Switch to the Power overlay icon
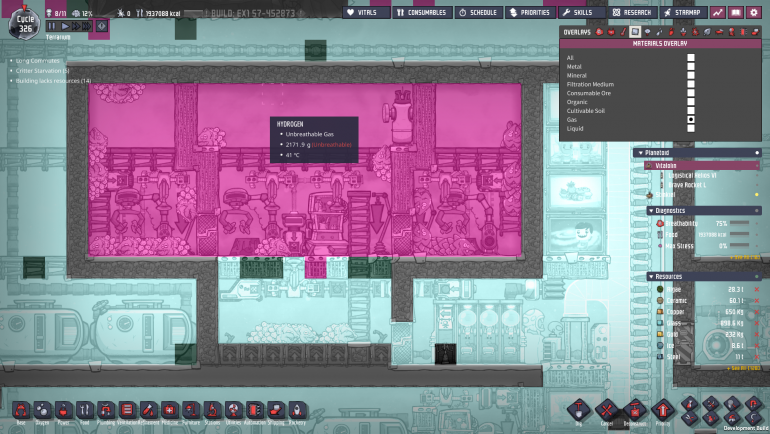The height and width of the screenshot is (434, 770). pyautogui.click(x=611, y=32)
